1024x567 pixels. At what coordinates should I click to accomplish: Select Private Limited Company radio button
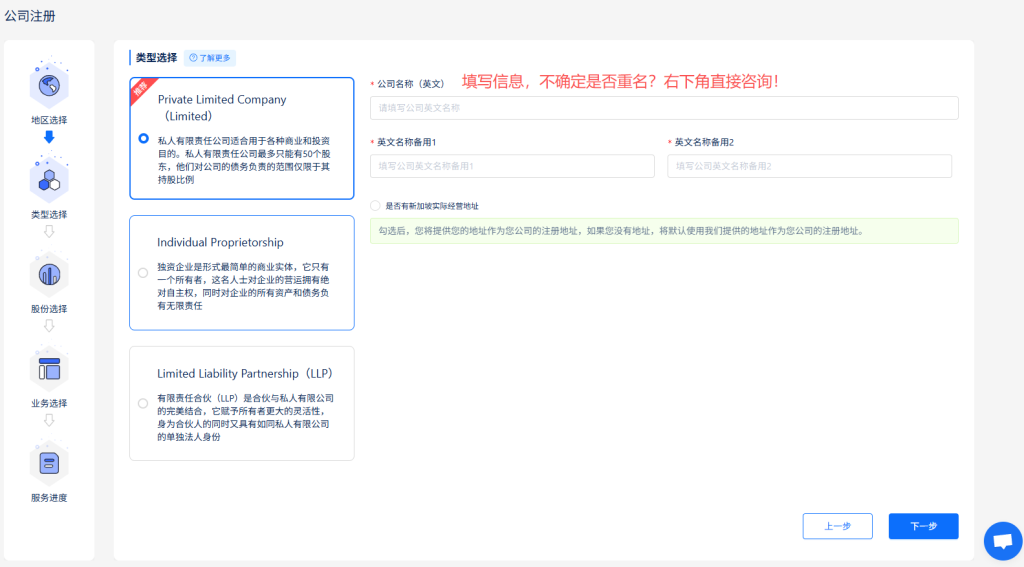click(144, 138)
